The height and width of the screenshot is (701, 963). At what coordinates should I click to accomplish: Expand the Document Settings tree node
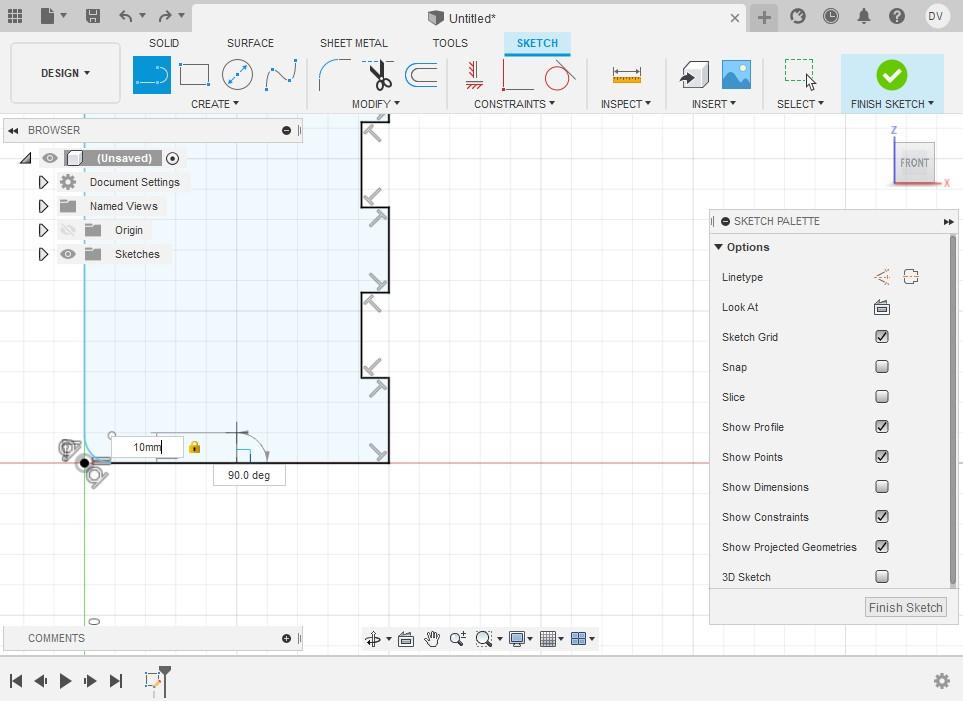click(43, 182)
